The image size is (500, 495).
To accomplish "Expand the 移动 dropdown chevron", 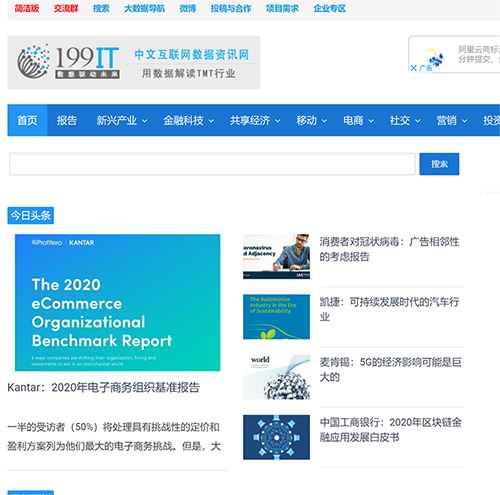I will tap(324, 121).
